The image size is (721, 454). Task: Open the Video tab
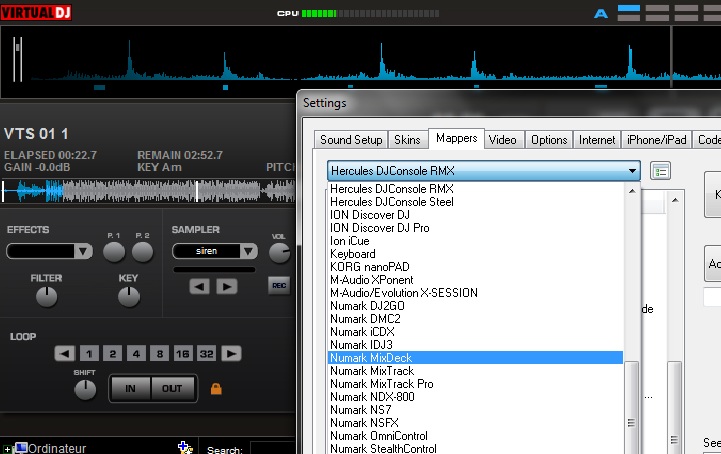point(503,140)
